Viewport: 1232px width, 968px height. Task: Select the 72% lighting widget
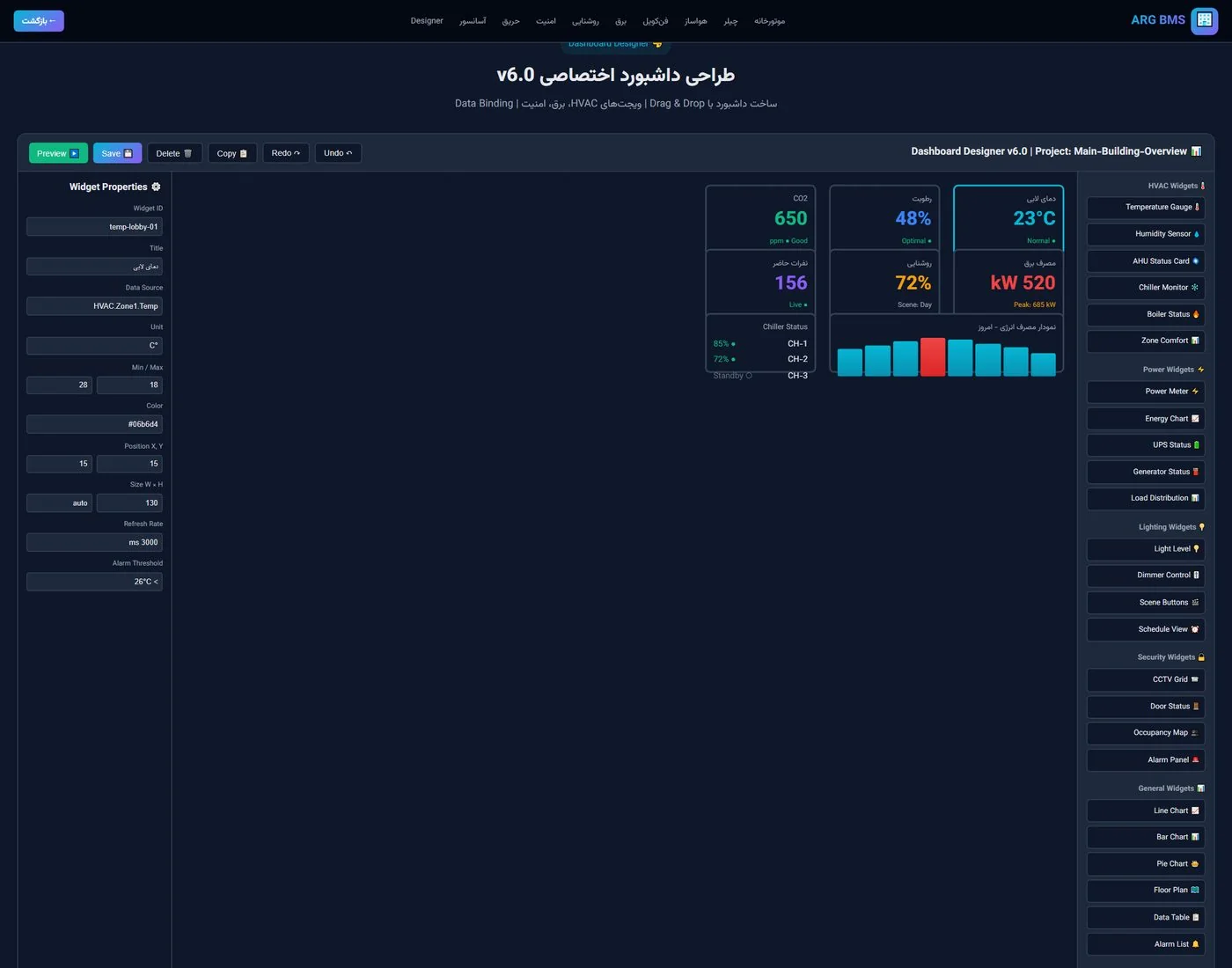point(884,282)
